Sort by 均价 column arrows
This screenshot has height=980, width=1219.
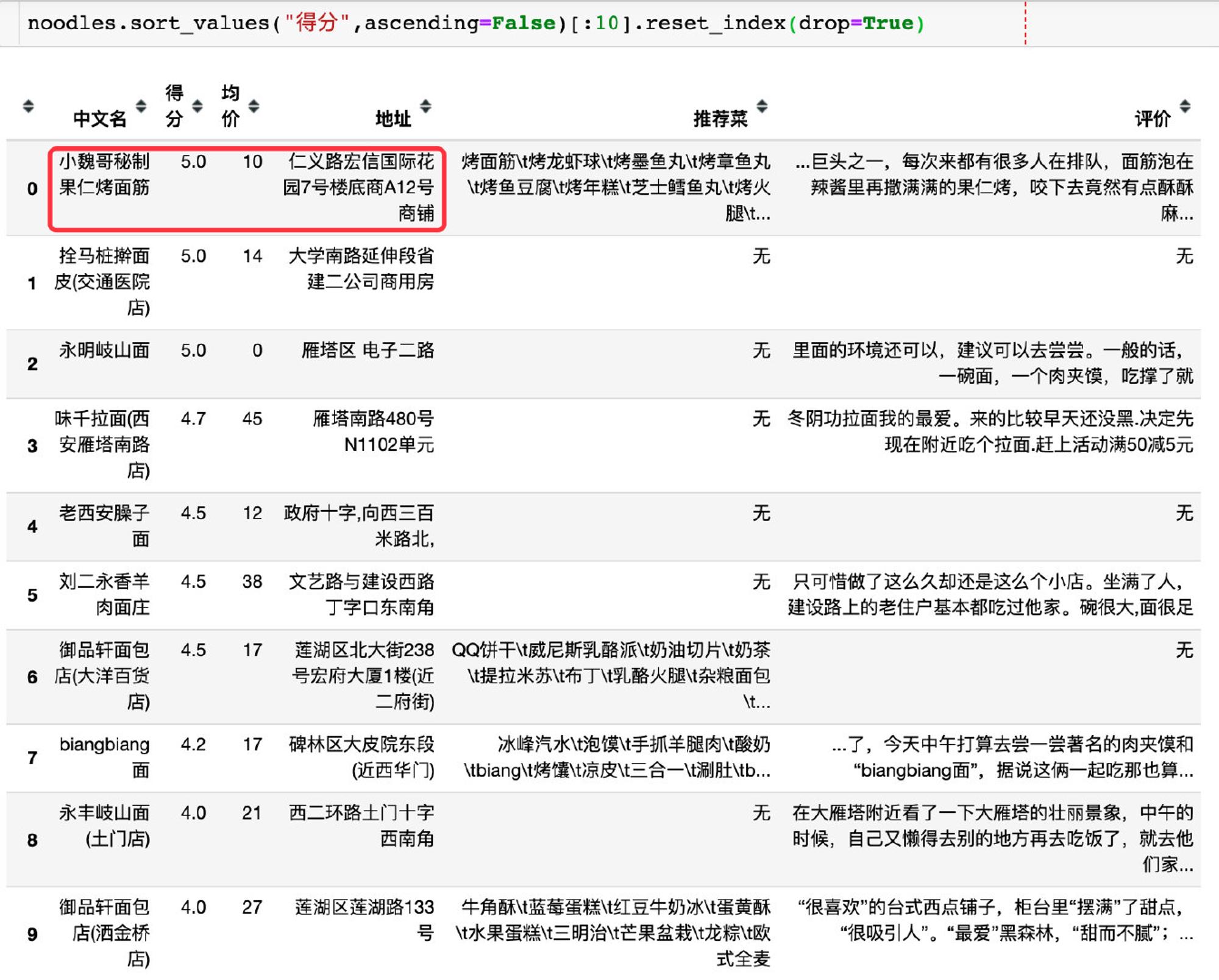254,107
